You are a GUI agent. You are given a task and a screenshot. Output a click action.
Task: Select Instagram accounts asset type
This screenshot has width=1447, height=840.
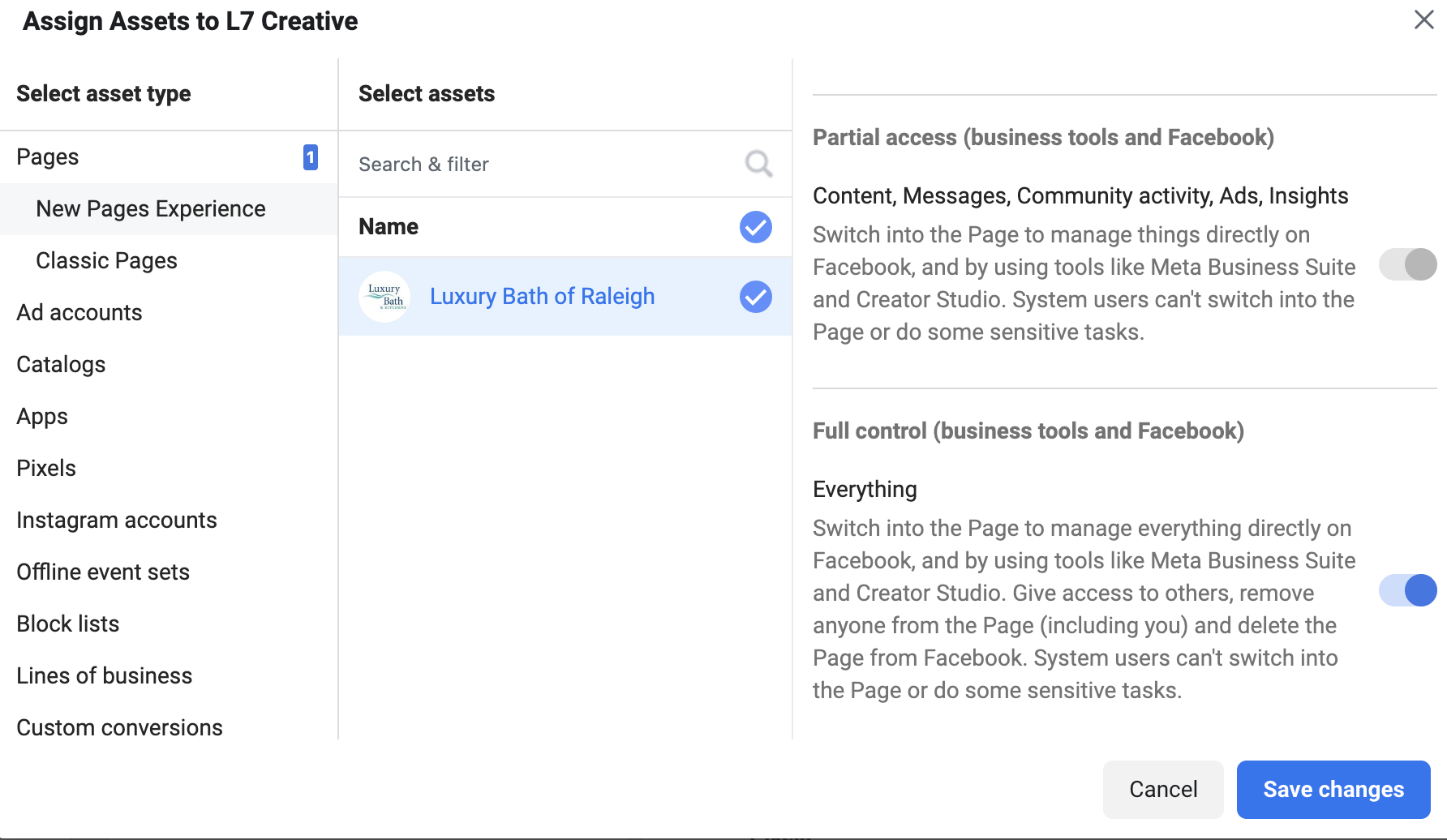[x=116, y=520]
